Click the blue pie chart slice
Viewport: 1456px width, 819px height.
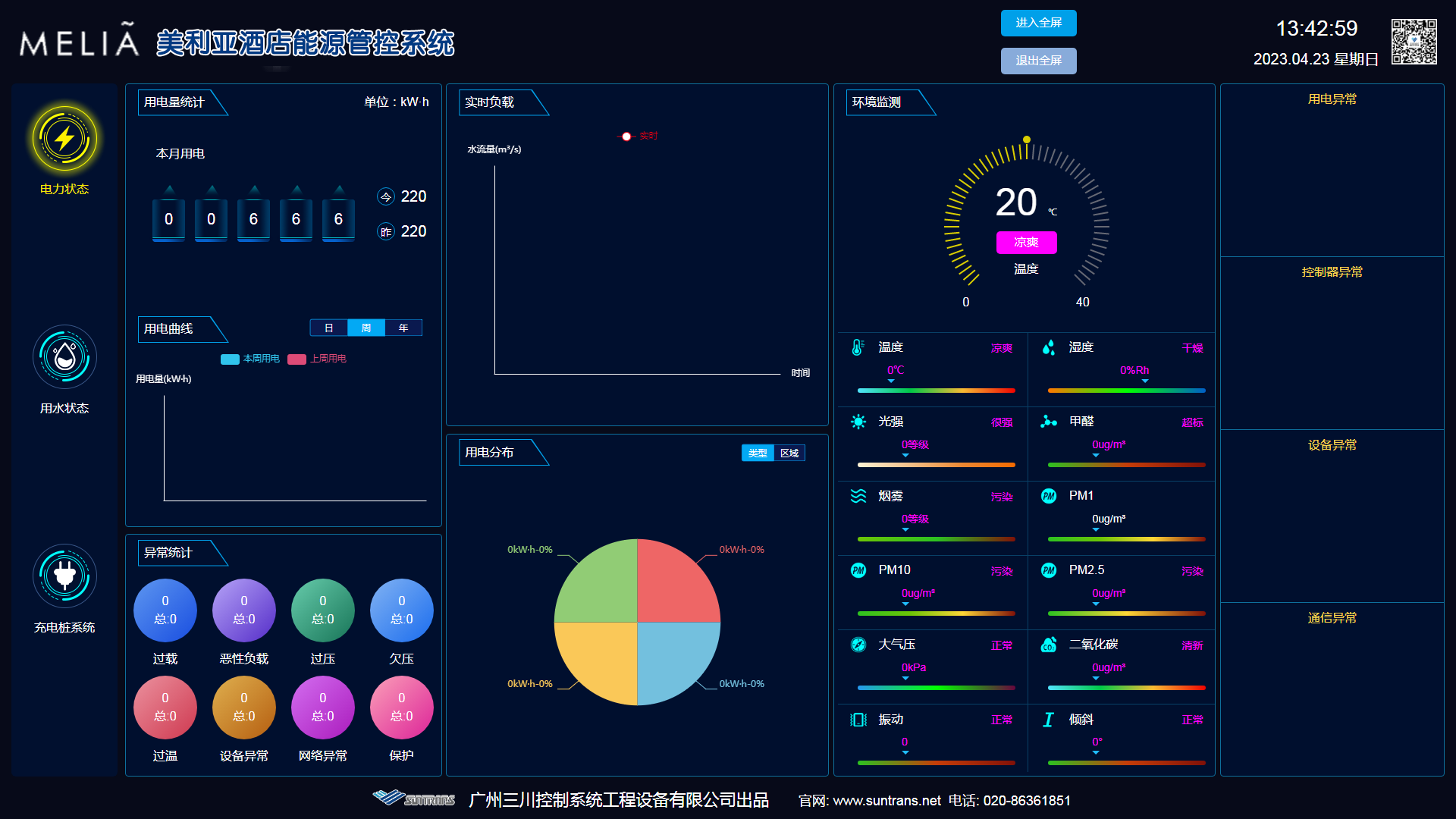(x=671, y=656)
